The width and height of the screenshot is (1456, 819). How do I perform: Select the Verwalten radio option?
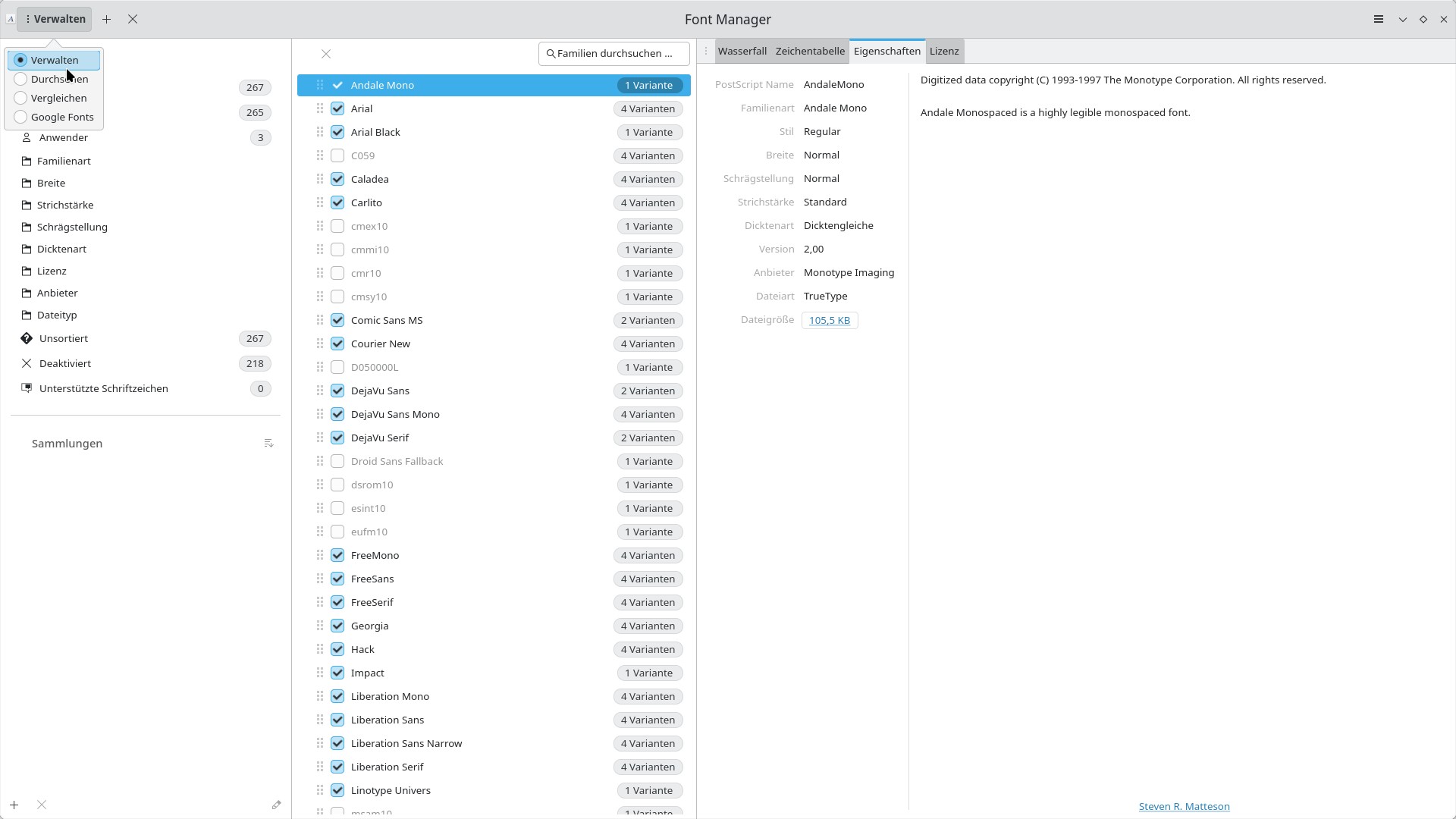pyautogui.click(x=54, y=61)
